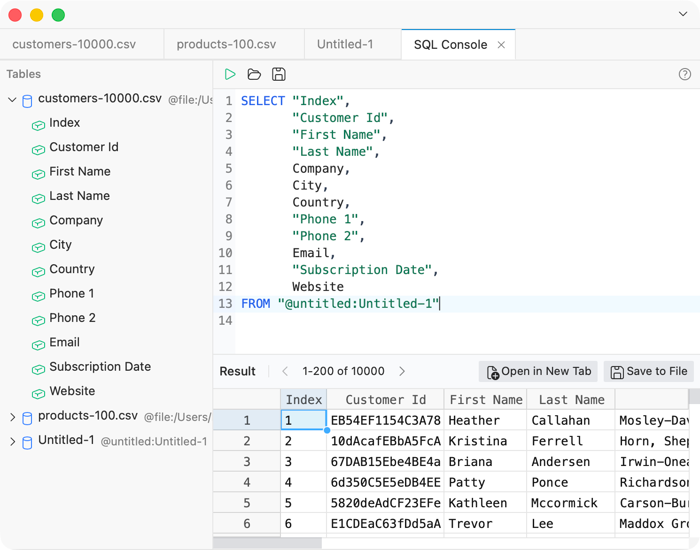Click the Ferrell last name cell
Viewport: 700px width, 550px height.
[571, 441]
